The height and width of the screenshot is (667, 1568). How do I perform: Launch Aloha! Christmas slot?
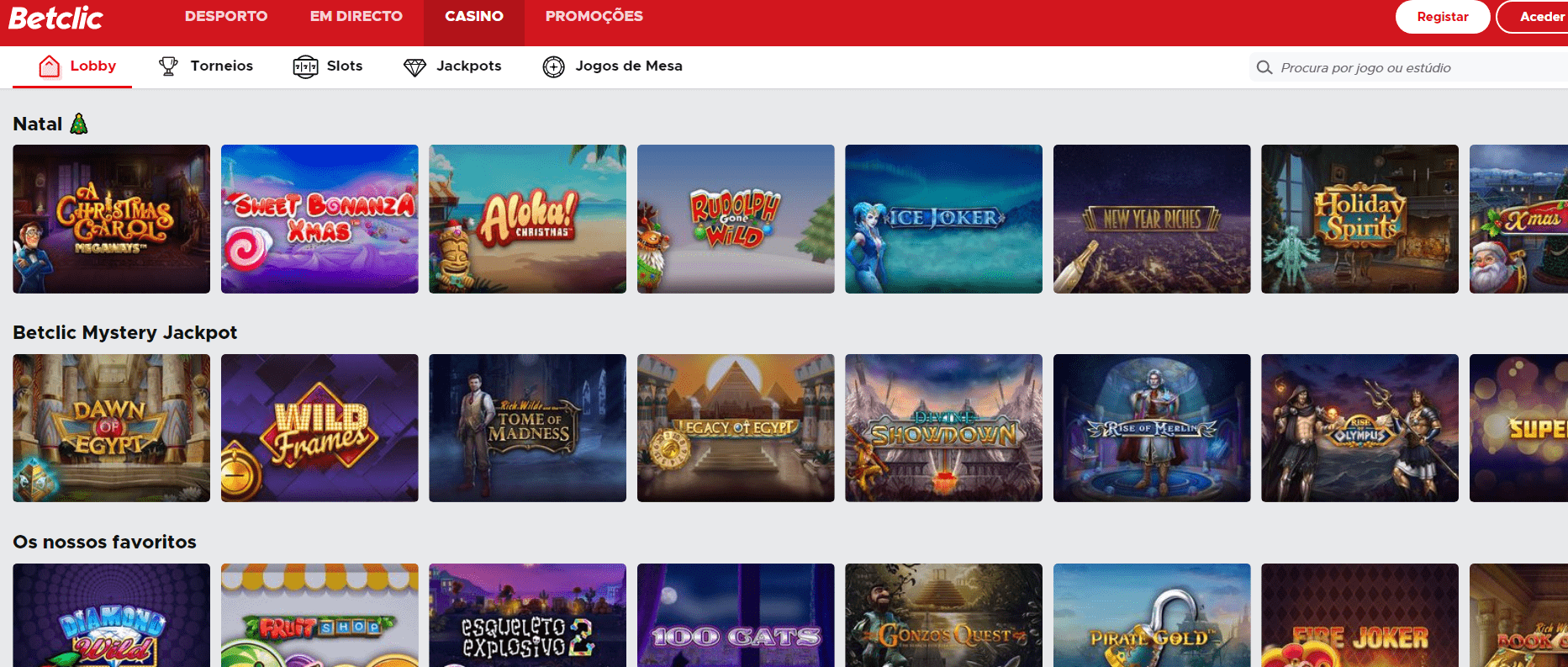coord(527,219)
